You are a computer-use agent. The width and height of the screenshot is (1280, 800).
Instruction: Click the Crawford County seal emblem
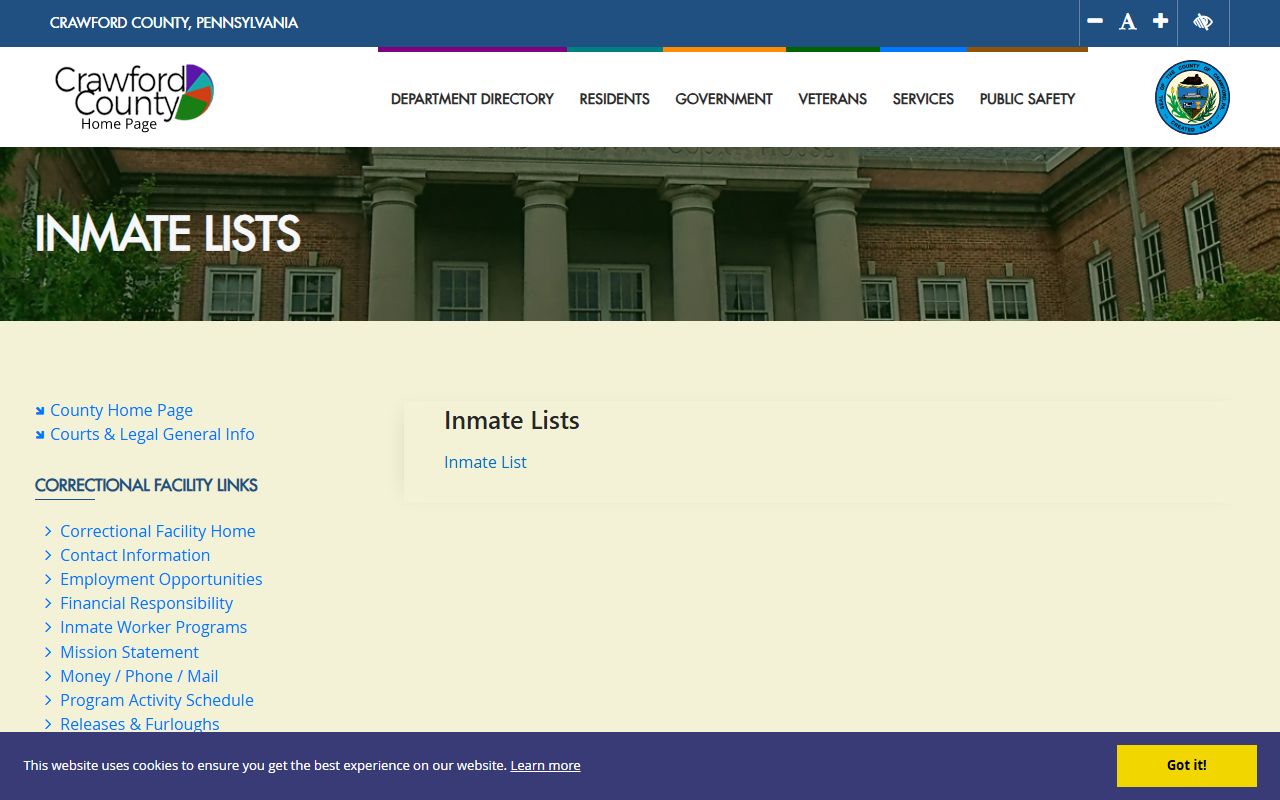pos(1192,97)
